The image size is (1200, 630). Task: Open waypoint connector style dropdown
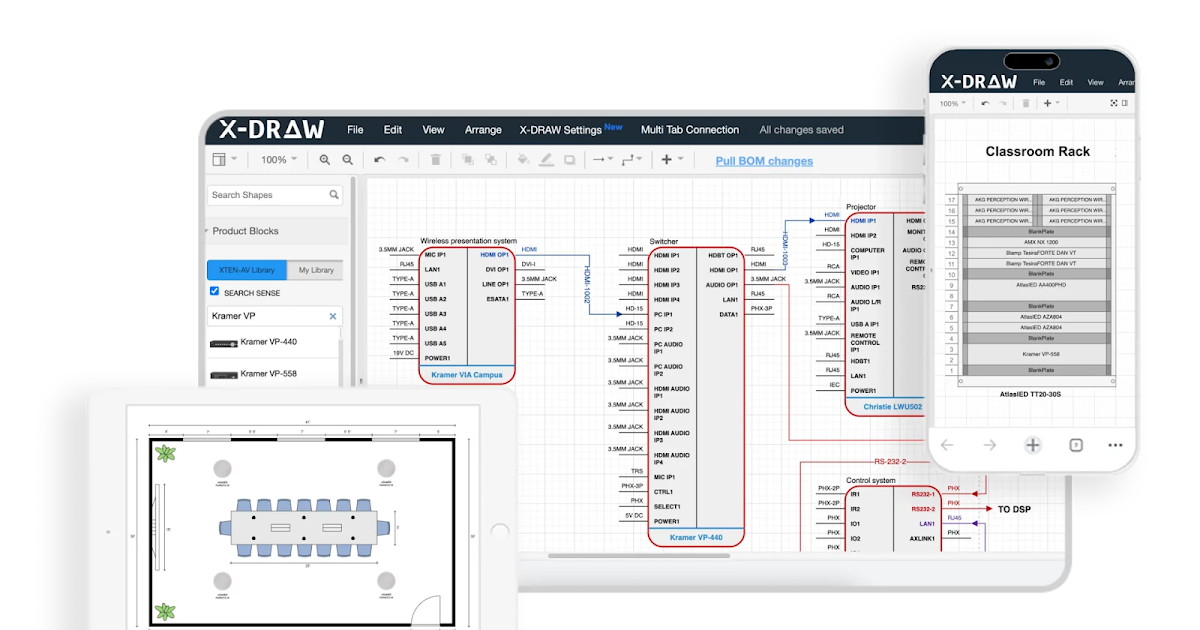tap(632, 160)
